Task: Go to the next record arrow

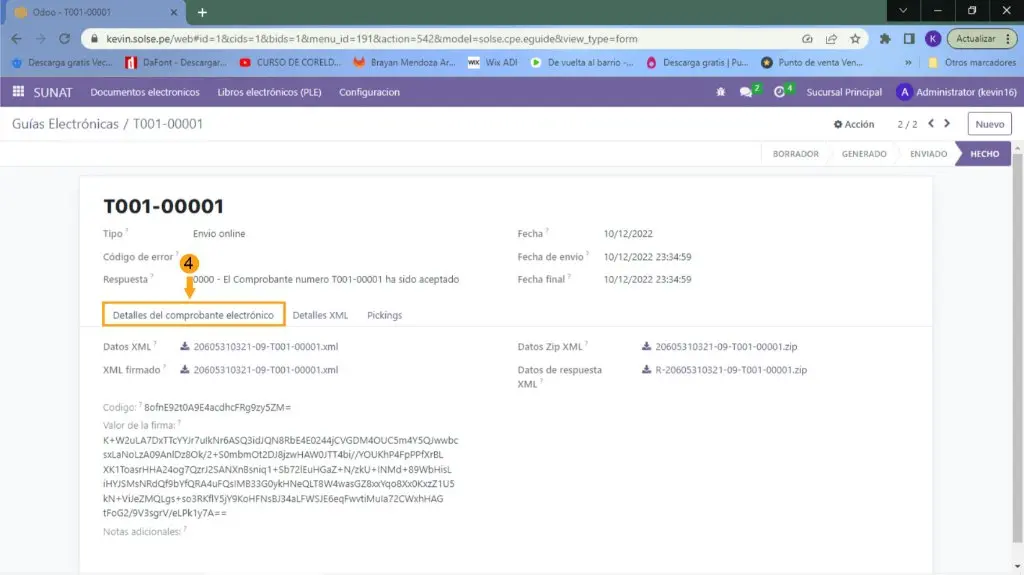Action: tap(948, 124)
